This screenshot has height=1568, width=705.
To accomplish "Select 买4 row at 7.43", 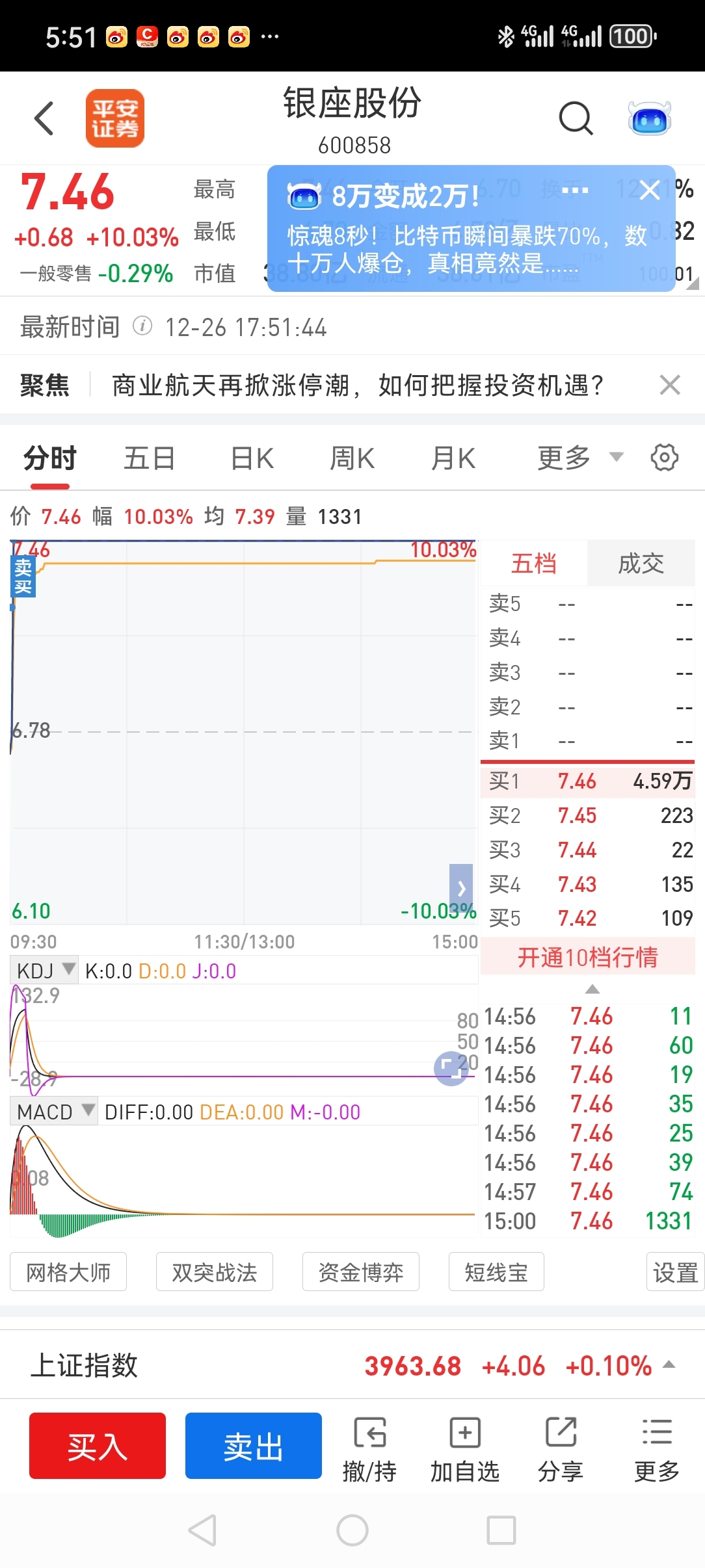I will tap(589, 884).
